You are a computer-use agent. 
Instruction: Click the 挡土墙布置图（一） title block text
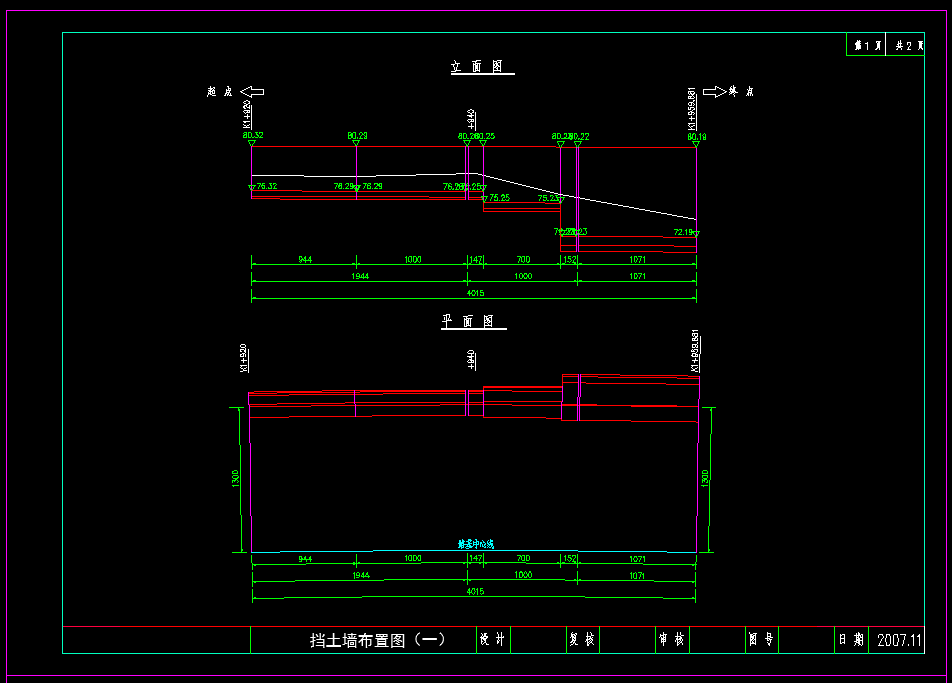[x=363, y=640]
